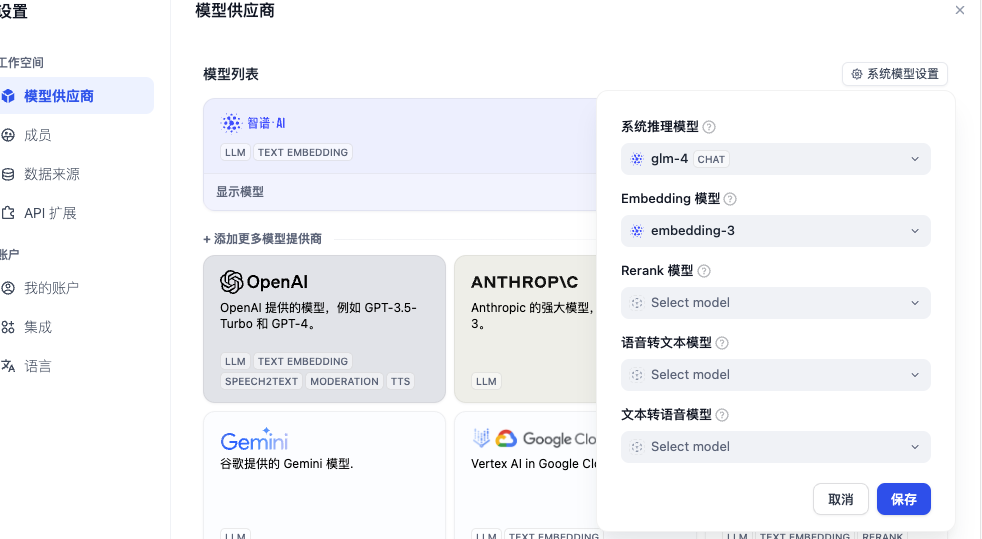
Task: Click the 我的账户 user icon
Action: click(8, 288)
